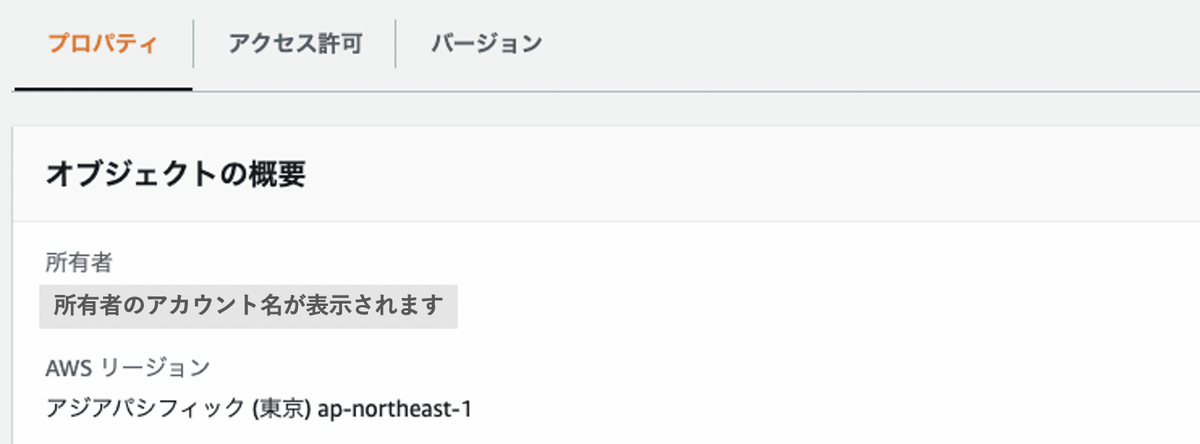Click the 所有者 field label
This screenshot has height=444, width=1200.
(x=79, y=263)
